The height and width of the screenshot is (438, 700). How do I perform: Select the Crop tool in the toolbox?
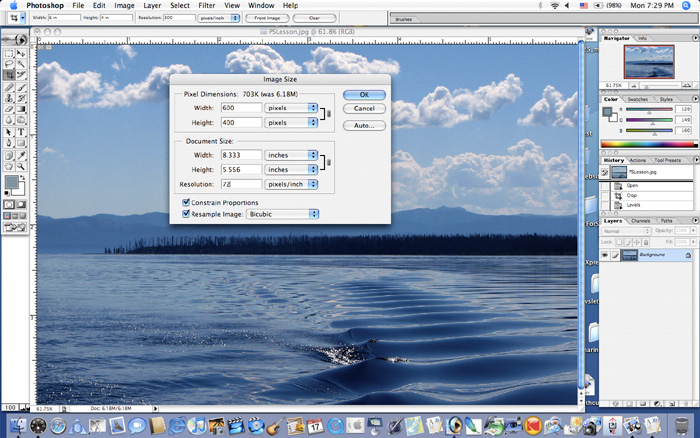(x=9, y=75)
